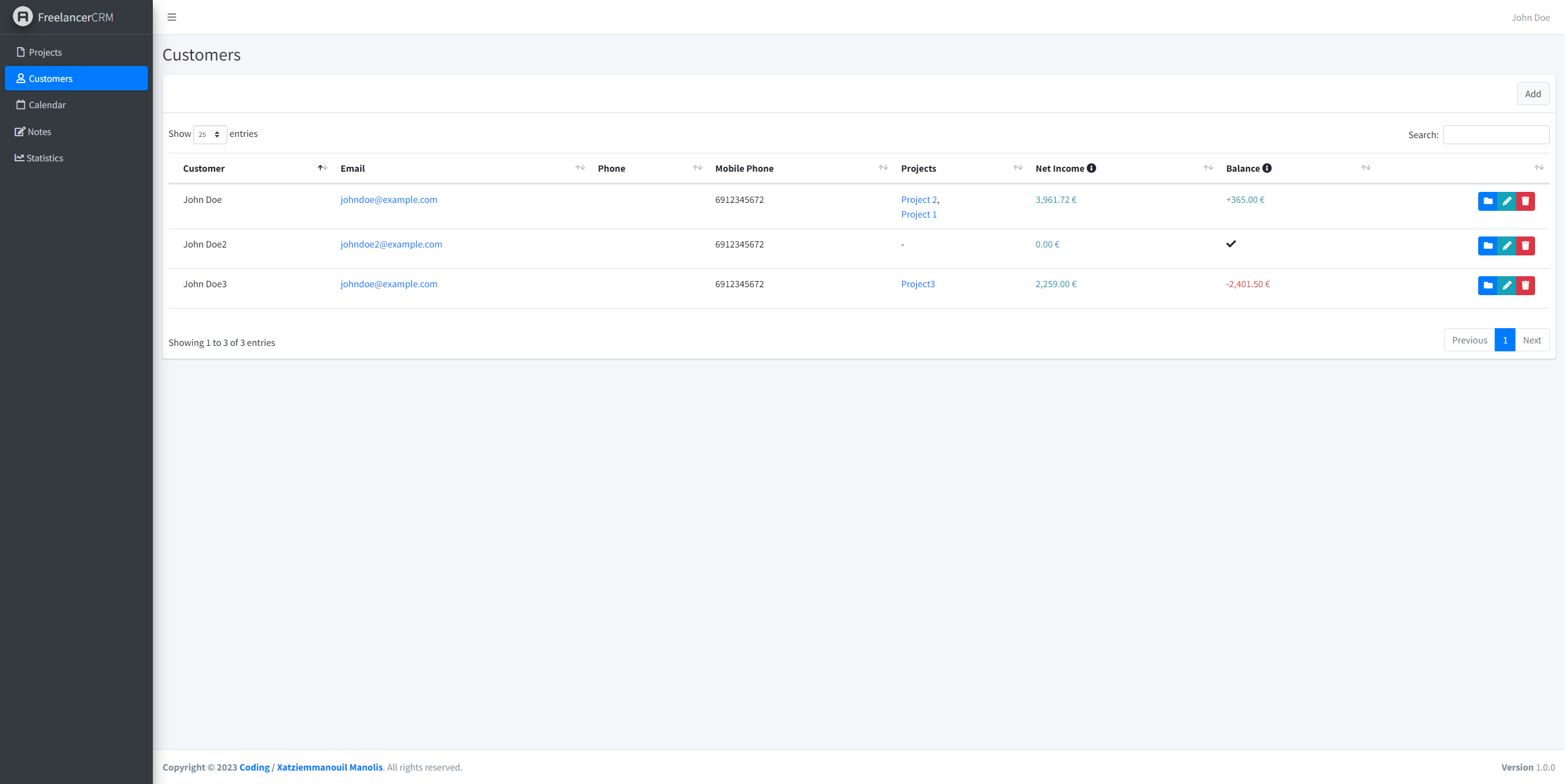Edit customer John Doe2 with pencil icon

(x=1506, y=246)
